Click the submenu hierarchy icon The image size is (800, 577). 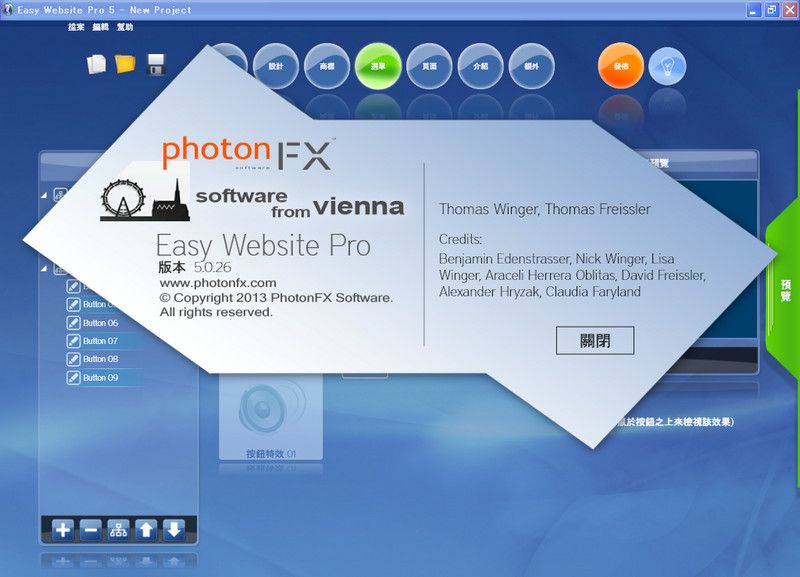(x=118, y=531)
